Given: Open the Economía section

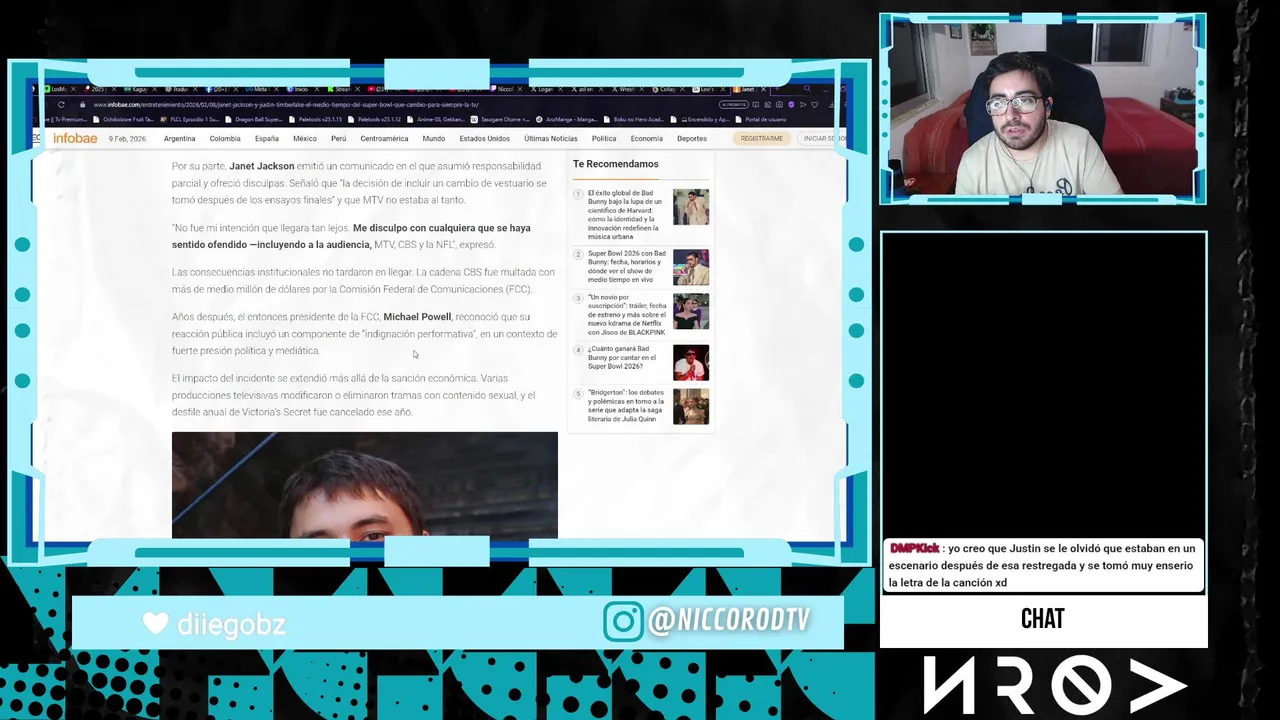Looking at the screenshot, I should (x=646, y=139).
